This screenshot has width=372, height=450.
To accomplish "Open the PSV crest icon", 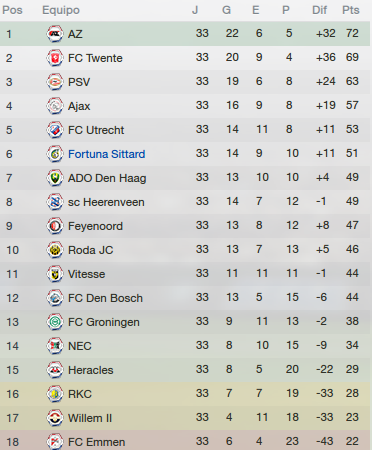I will click(x=55, y=82).
